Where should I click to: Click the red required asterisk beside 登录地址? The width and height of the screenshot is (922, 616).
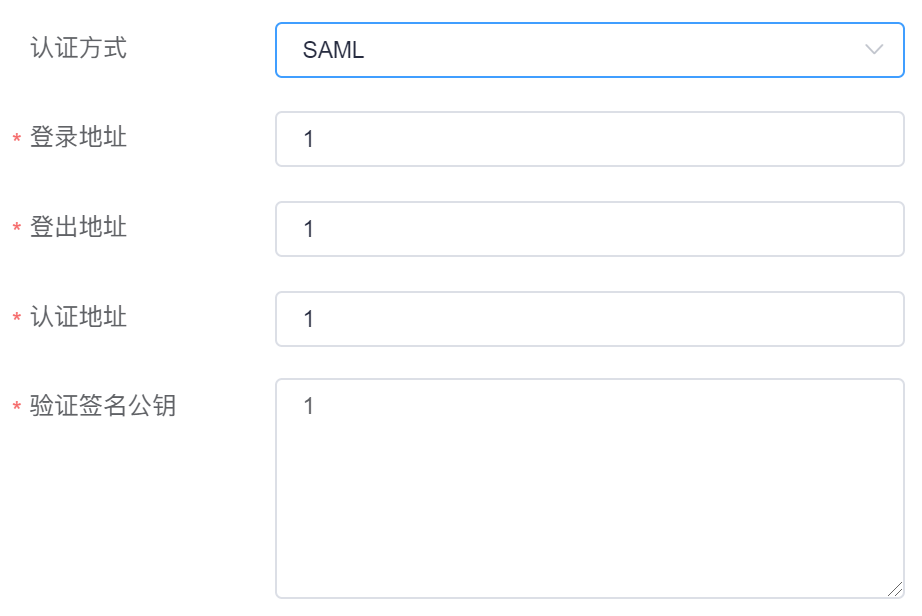(x=17, y=139)
